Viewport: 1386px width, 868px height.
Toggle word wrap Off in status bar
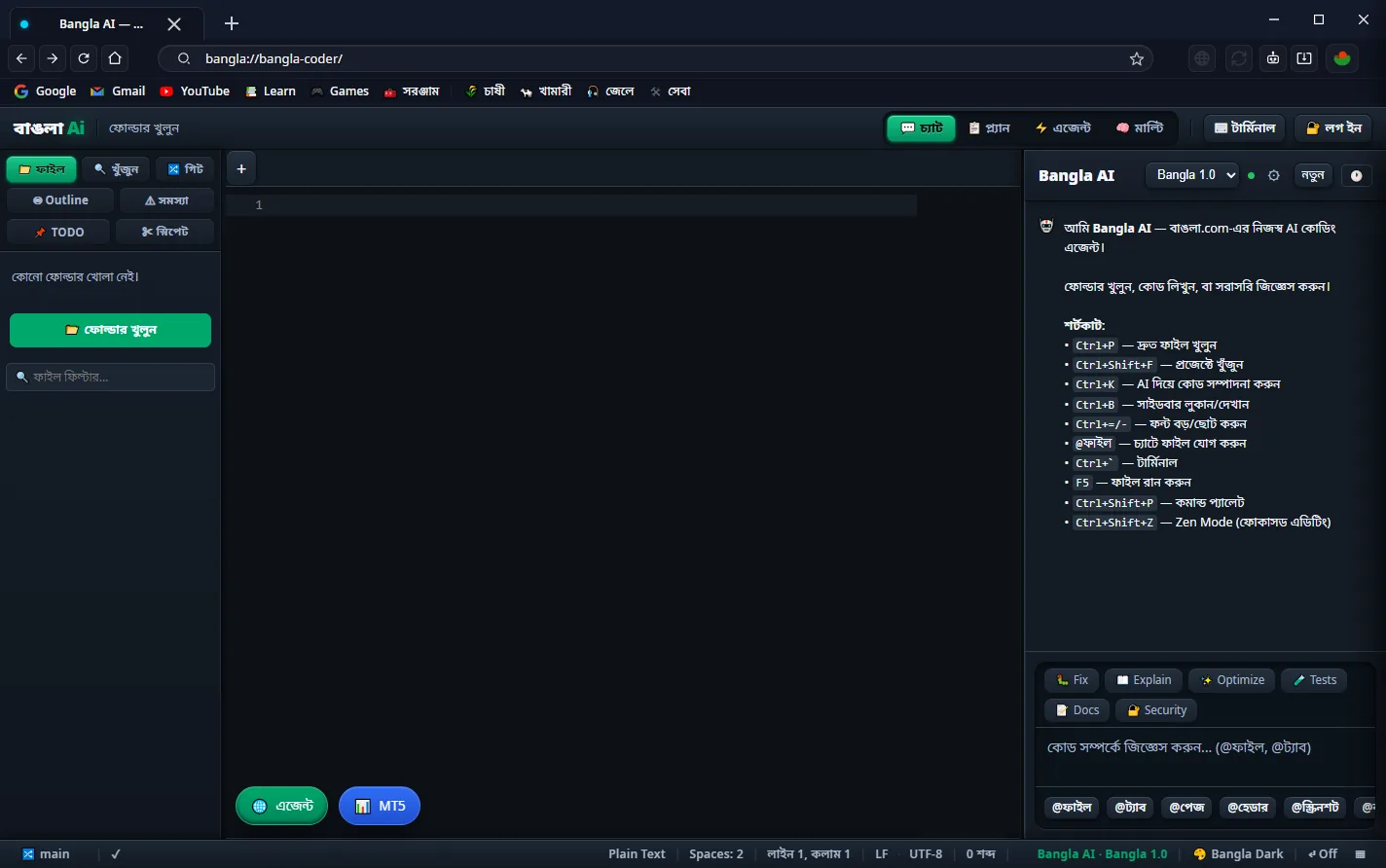(1323, 853)
